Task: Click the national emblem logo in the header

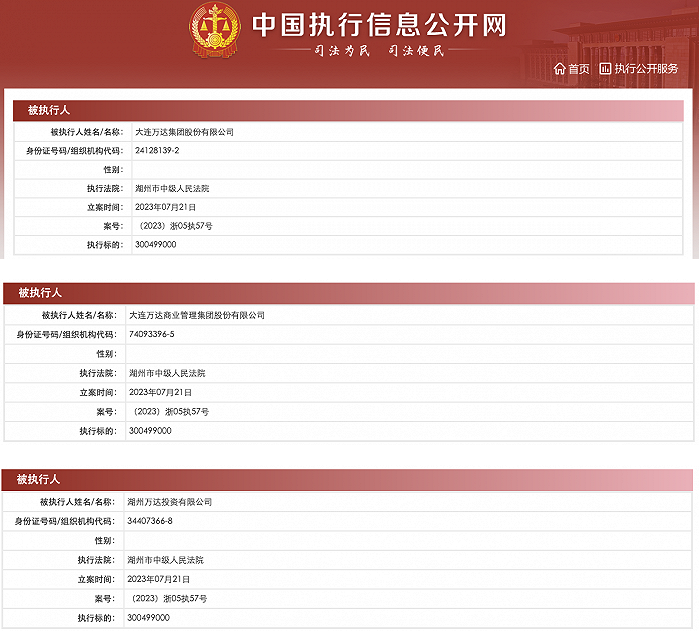Action: [215, 30]
